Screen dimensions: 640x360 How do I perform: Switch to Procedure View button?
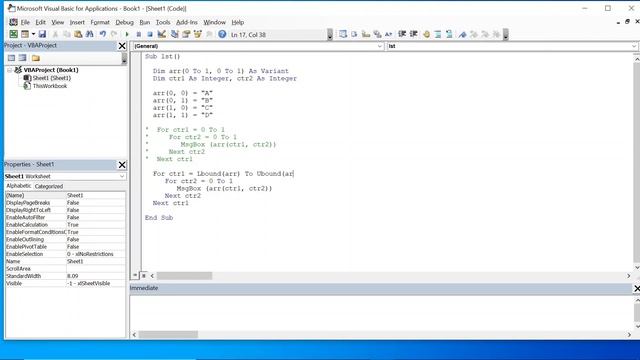(135, 276)
